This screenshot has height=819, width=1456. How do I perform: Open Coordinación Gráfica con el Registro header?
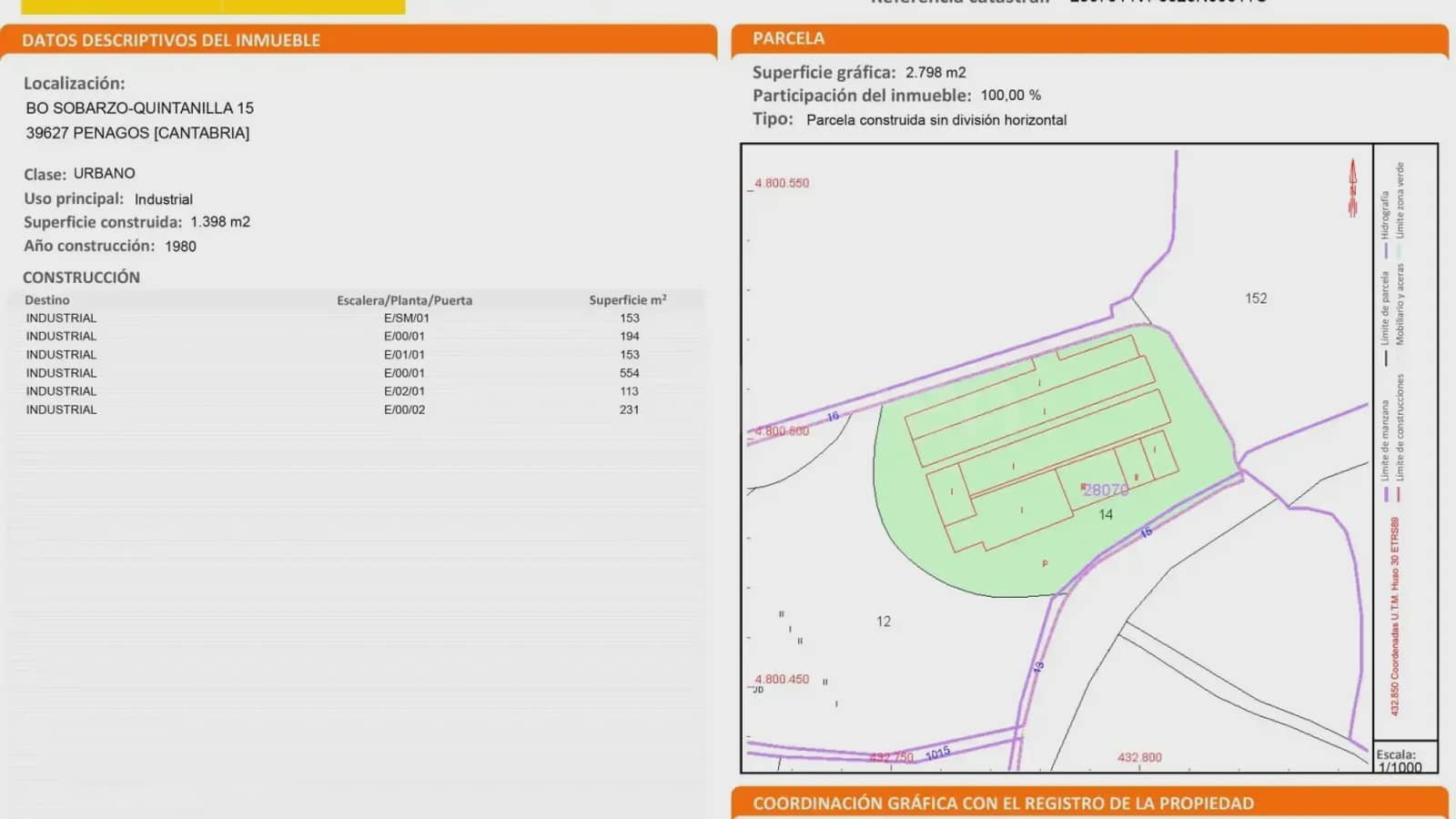(1003, 804)
